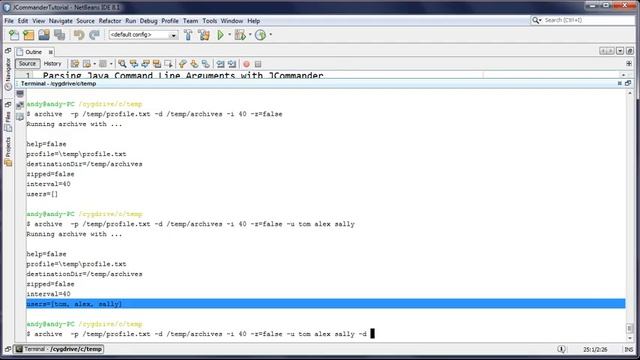Expand the Run Project arrow dropdown

(x=229, y=35)
